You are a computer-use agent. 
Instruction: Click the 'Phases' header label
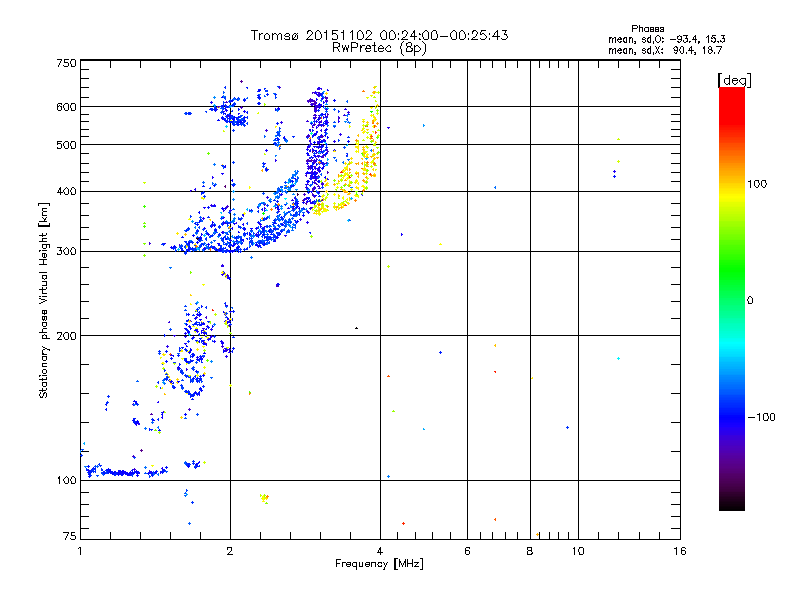pos(647,29)
